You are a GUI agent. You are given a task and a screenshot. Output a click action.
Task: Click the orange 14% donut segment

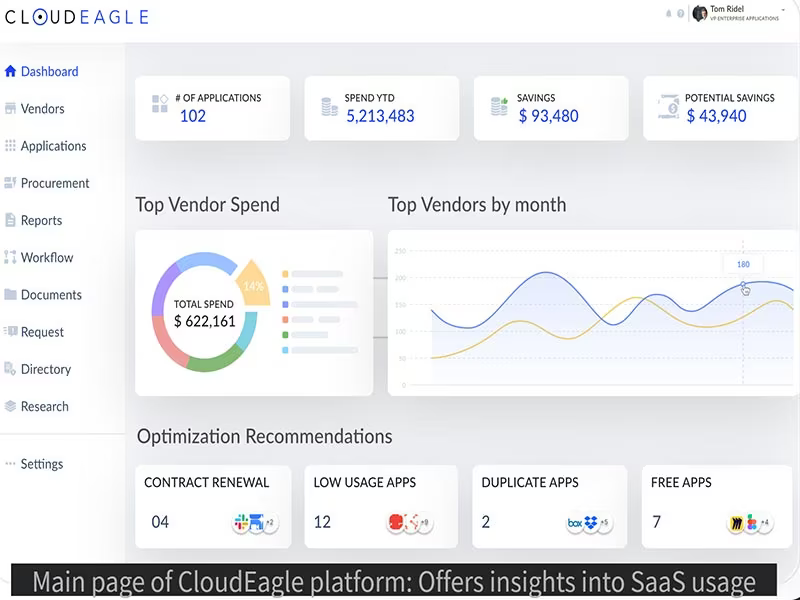[252, 284]
